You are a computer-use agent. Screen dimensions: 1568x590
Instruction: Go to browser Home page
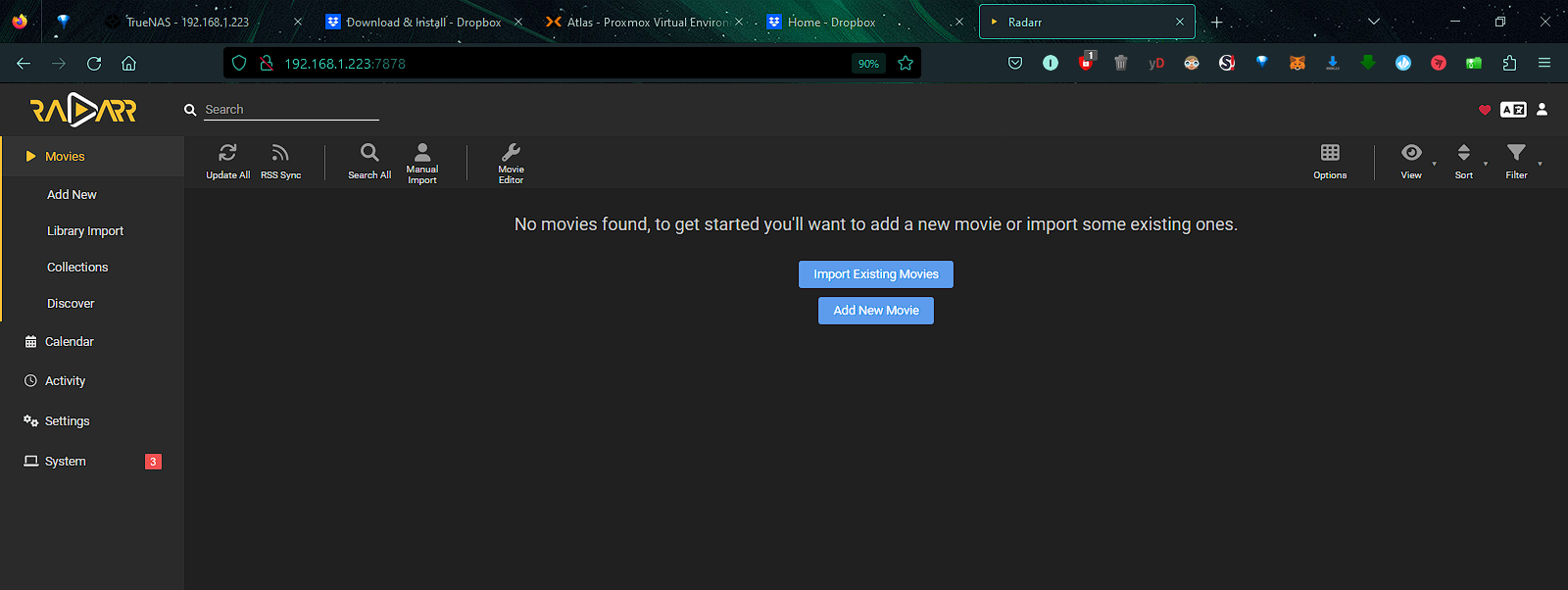128,63
